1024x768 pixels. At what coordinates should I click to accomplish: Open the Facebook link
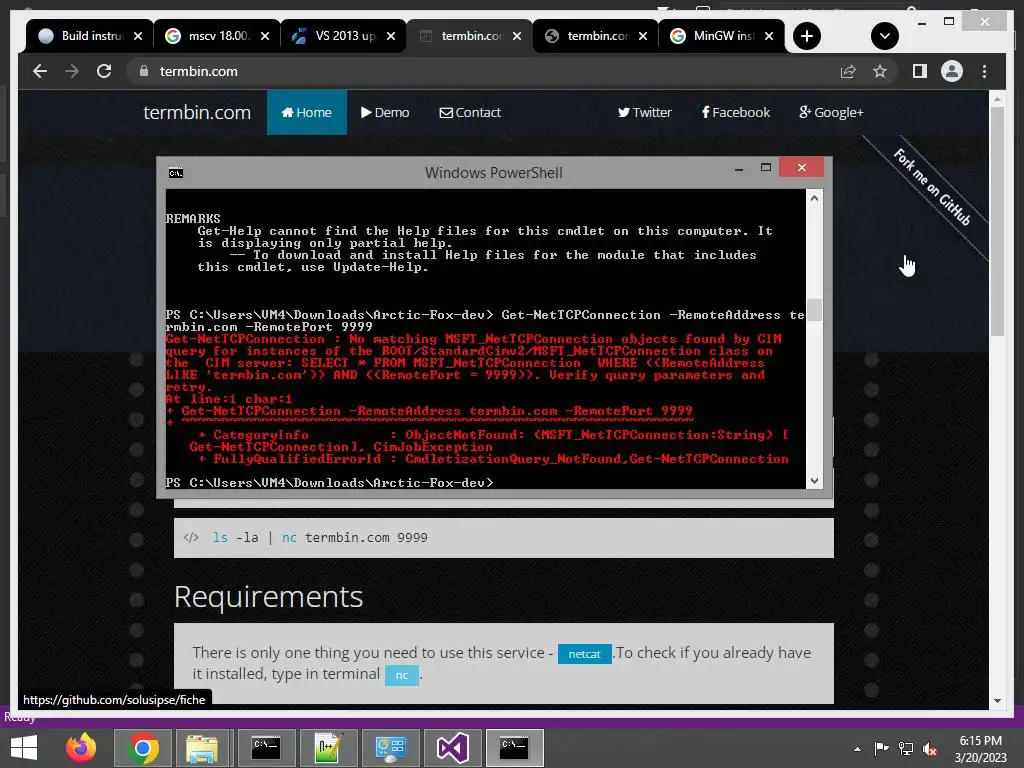point(735,112)
